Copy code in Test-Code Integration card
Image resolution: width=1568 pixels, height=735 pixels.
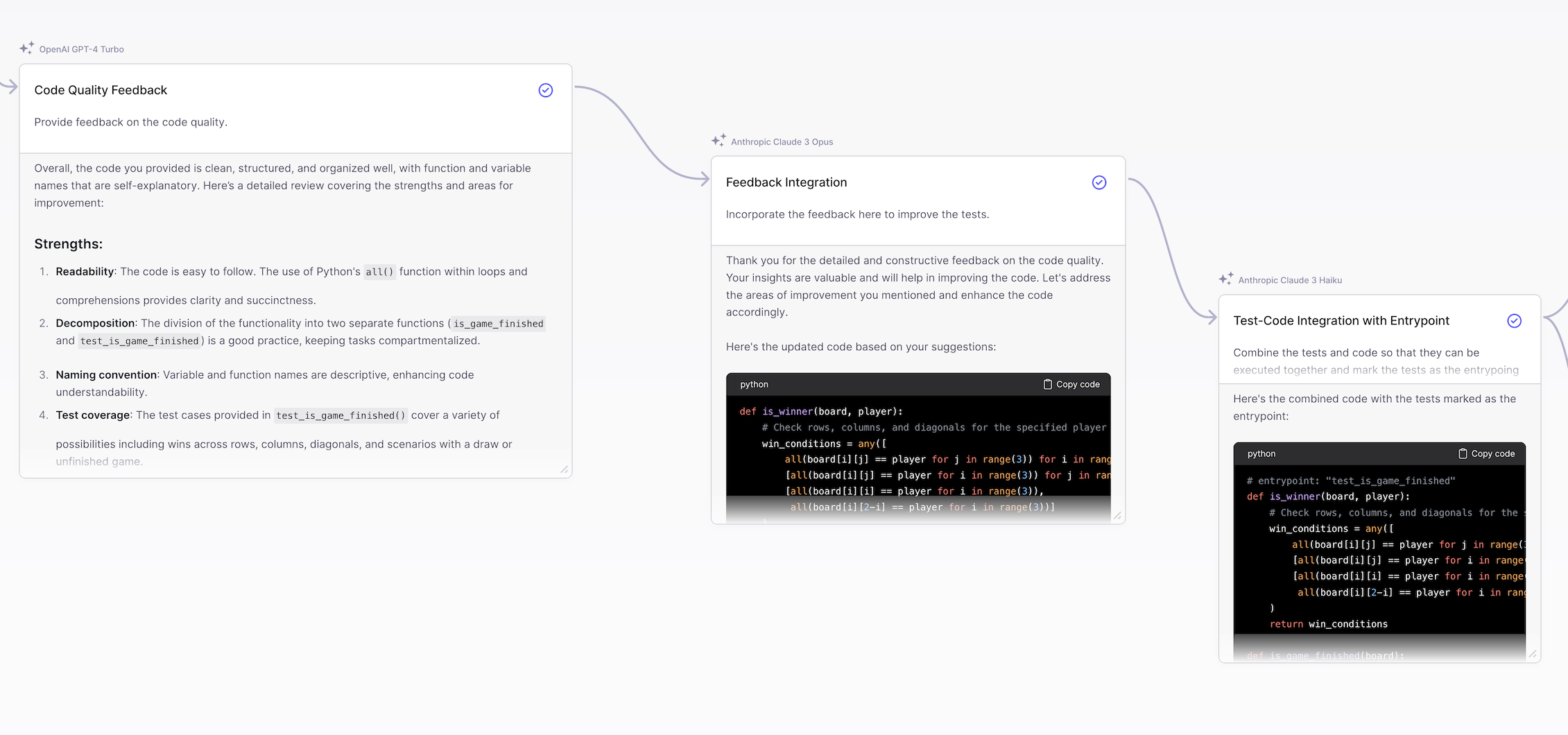pos(1486,453)
